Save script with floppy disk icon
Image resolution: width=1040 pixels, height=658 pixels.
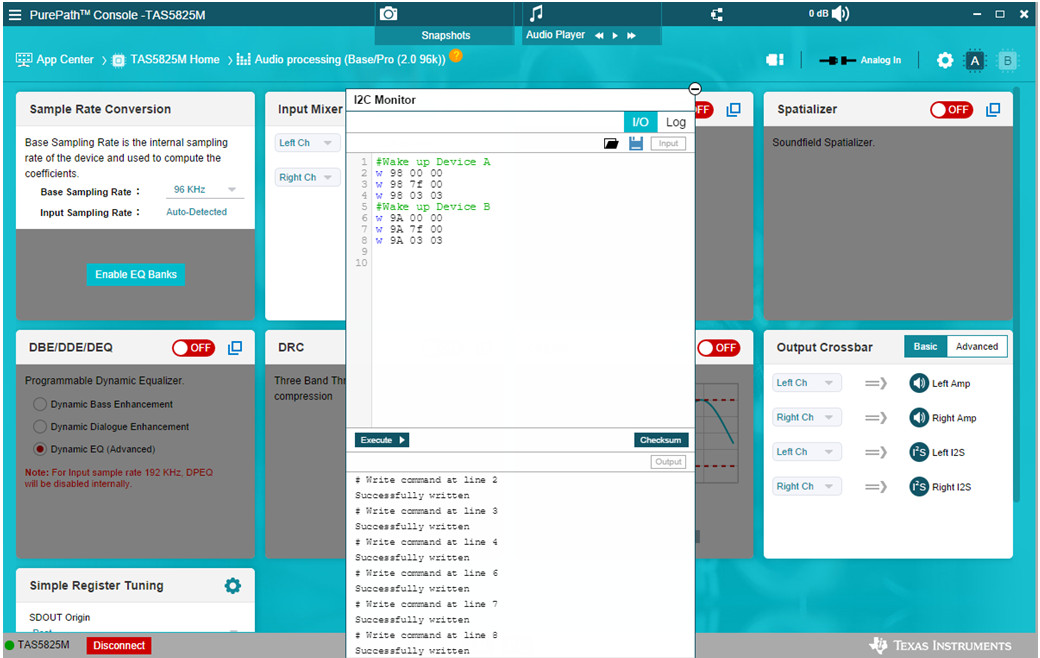click(x=635, y=143)
